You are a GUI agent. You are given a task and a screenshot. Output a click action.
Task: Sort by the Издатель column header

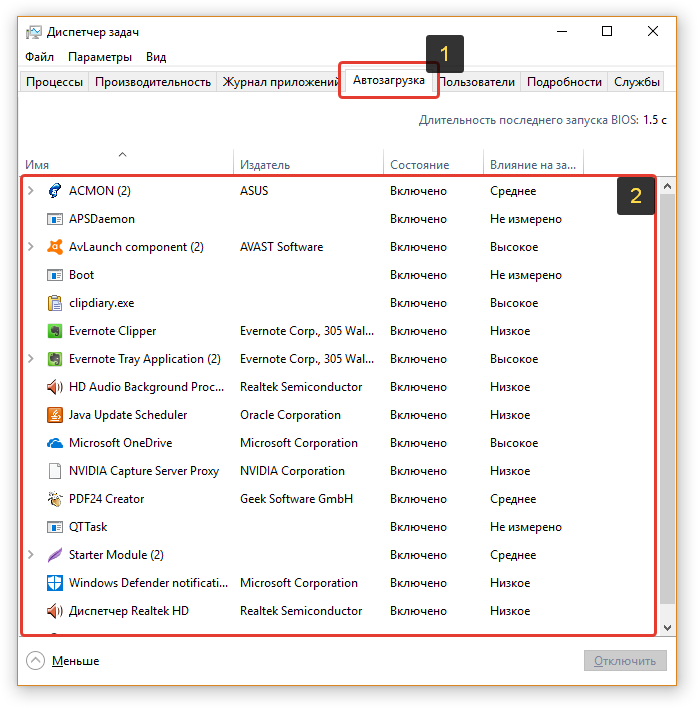click(308, 162)
